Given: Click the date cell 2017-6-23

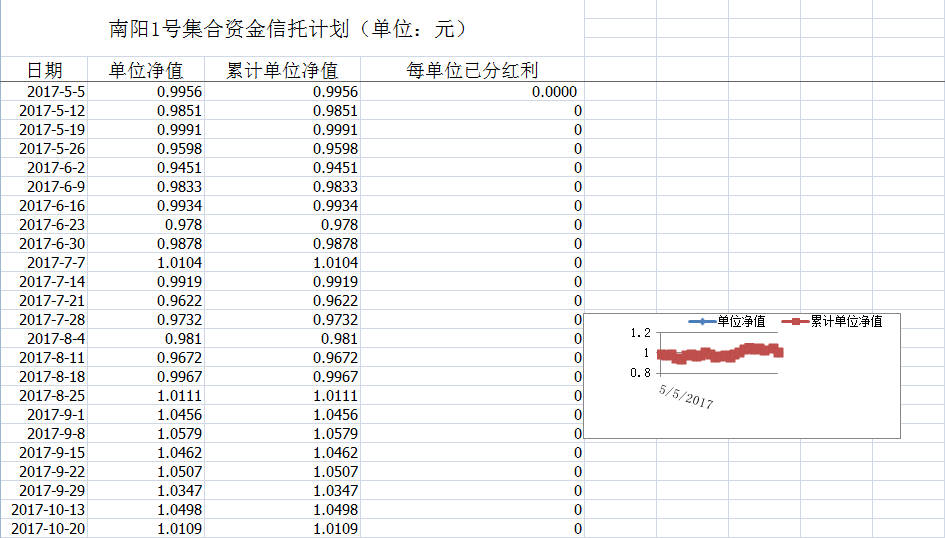Looking at the screenshot, I should (x=52, y=225).
